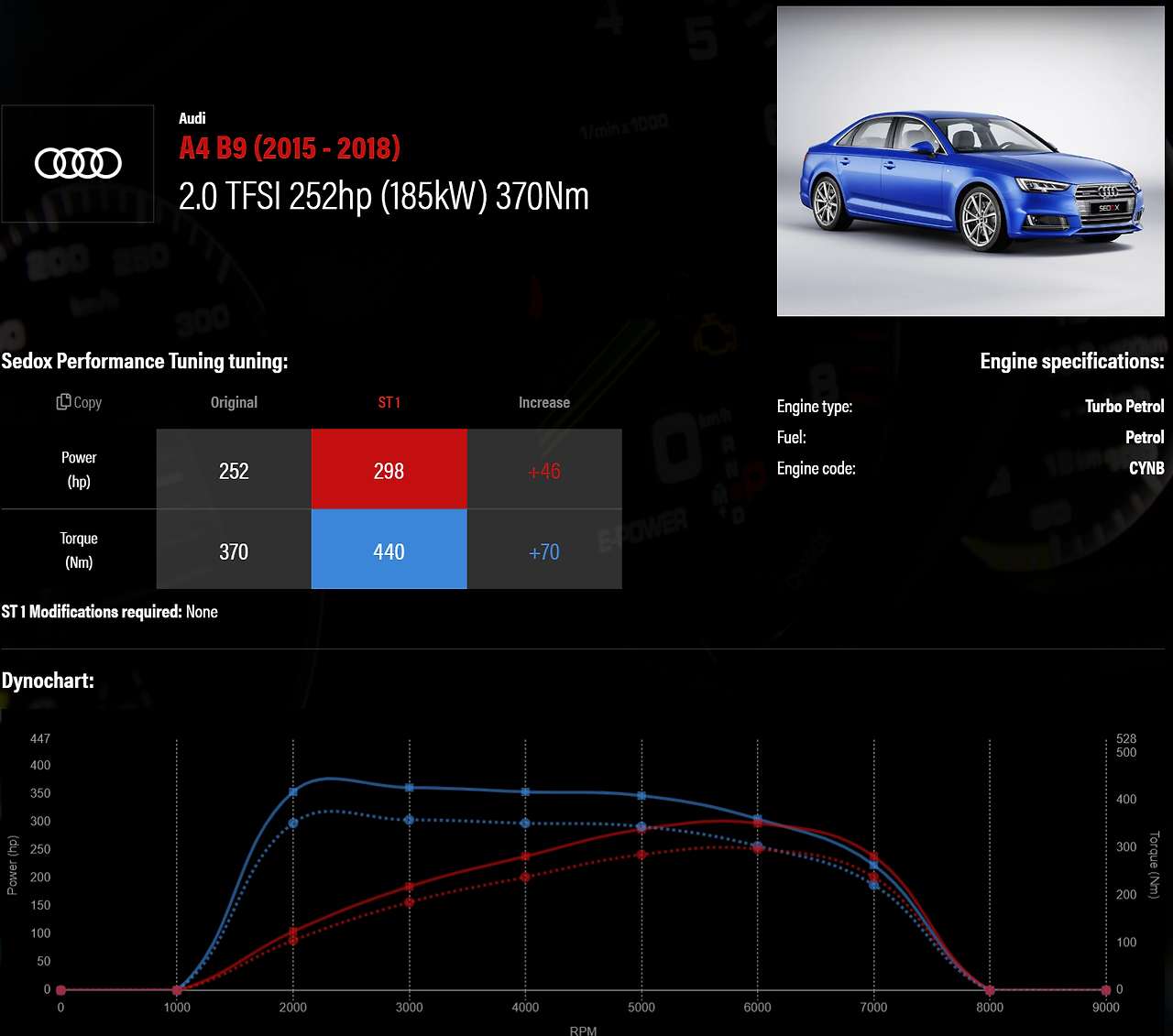Click dotted red power point at 3000 RPM
The height and width of the screenshot is (1036, 1173).
(x=410, y=902)
